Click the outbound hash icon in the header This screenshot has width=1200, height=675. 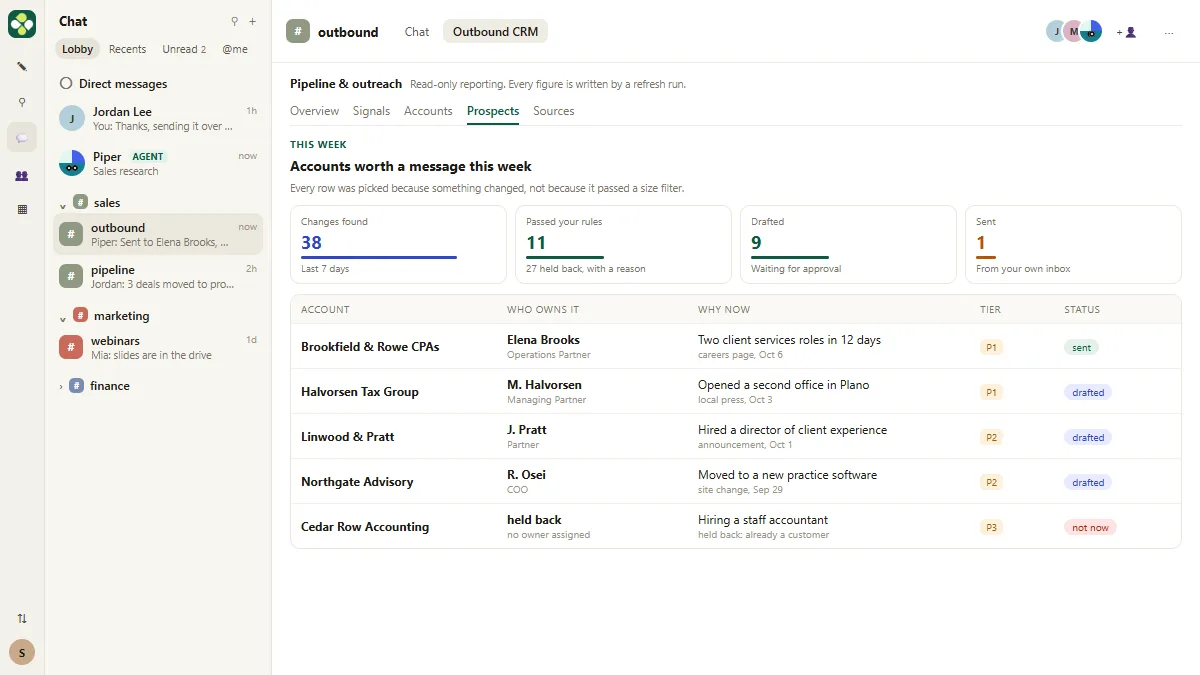tap(298, 31)
